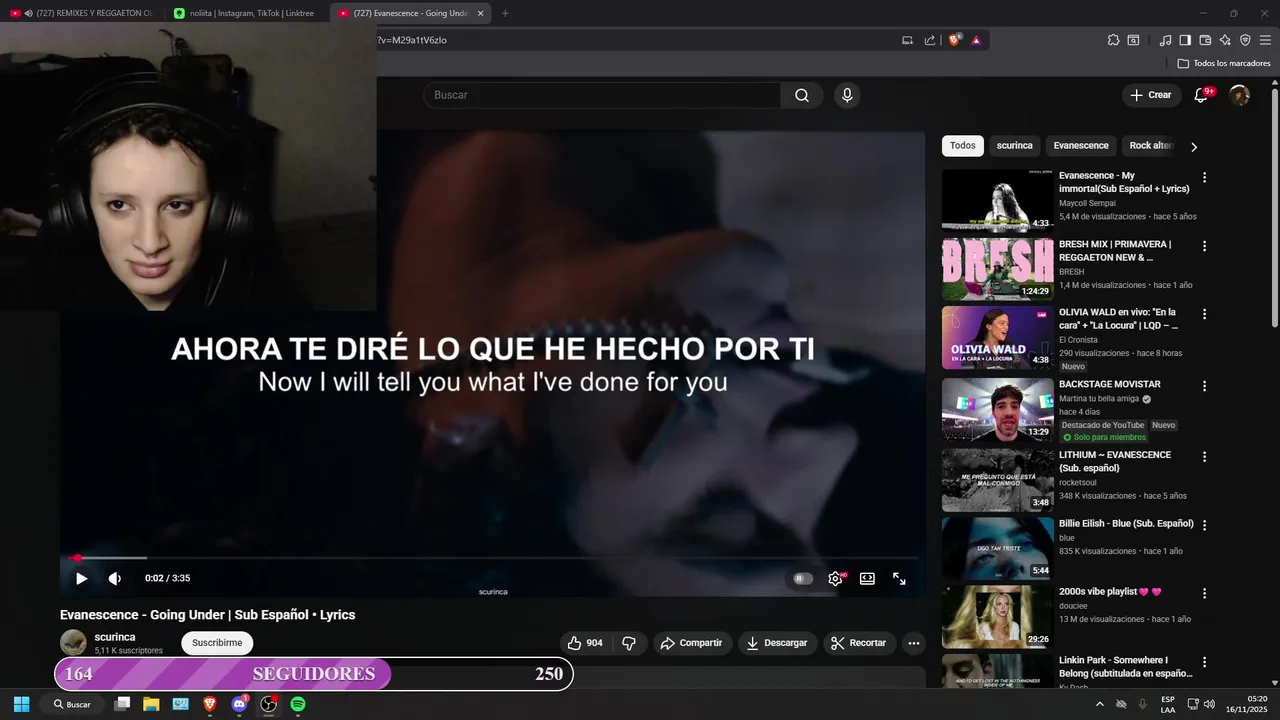The width and height of the screenshot is (1280, 720).
Task: Open options for 2000s vibe playlist
Action: [1204, 593]
